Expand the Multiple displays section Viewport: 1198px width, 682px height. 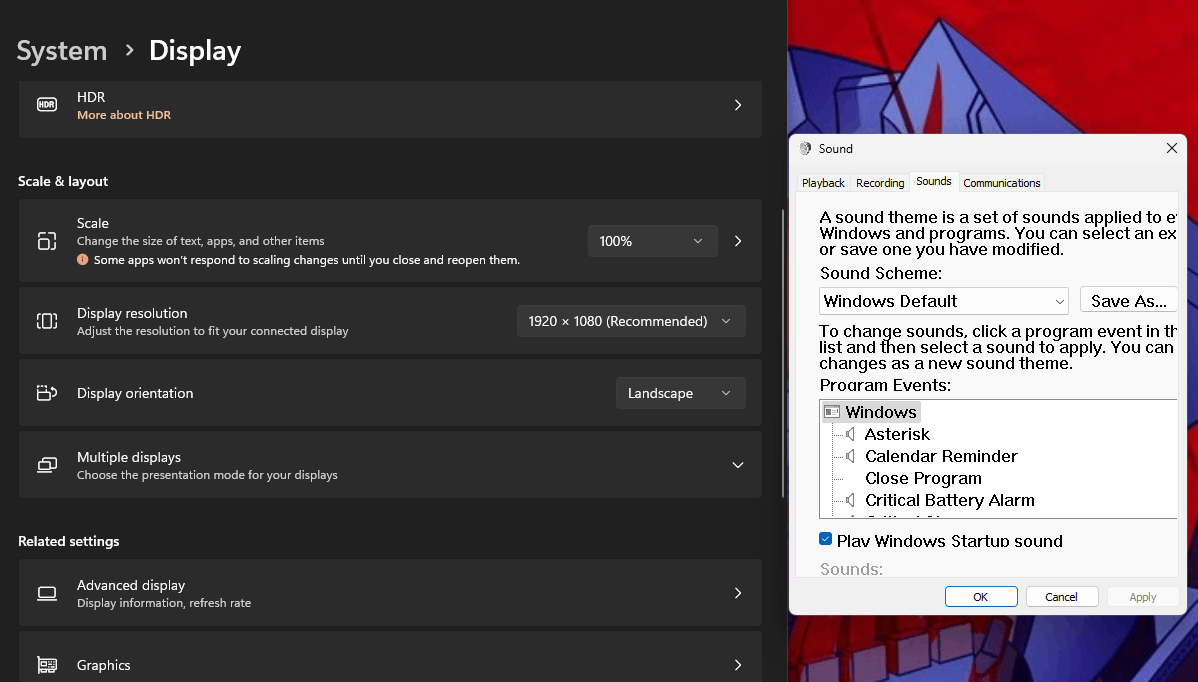pyautogui.click(x=738, y=465)
